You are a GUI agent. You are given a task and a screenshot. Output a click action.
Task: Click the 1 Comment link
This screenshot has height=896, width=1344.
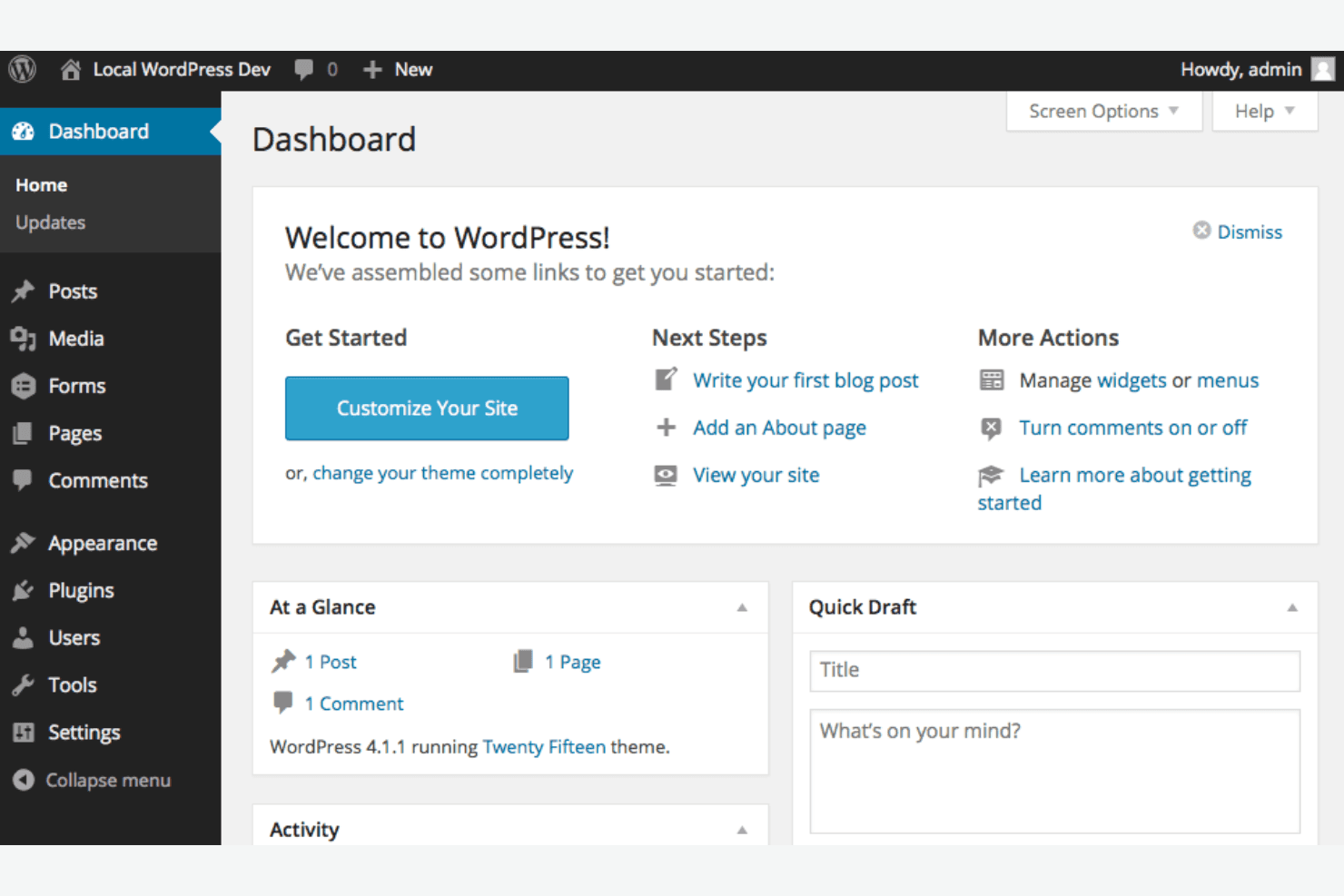point(354,704)
